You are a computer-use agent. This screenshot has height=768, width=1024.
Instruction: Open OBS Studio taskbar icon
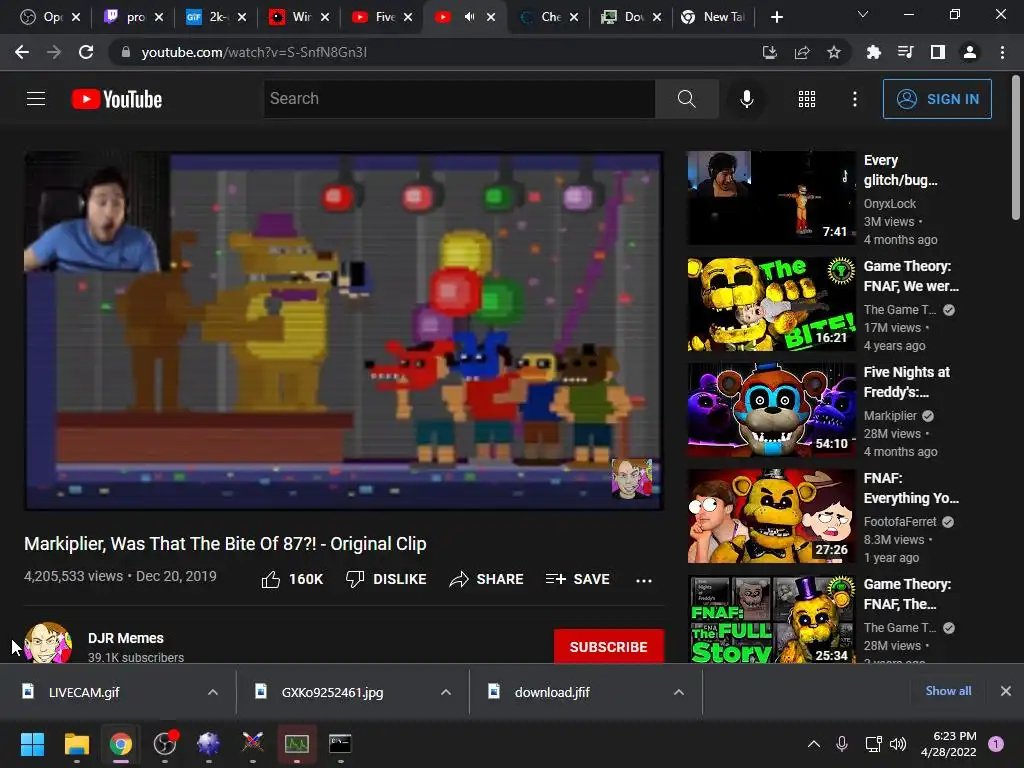(x=165, y=743)
